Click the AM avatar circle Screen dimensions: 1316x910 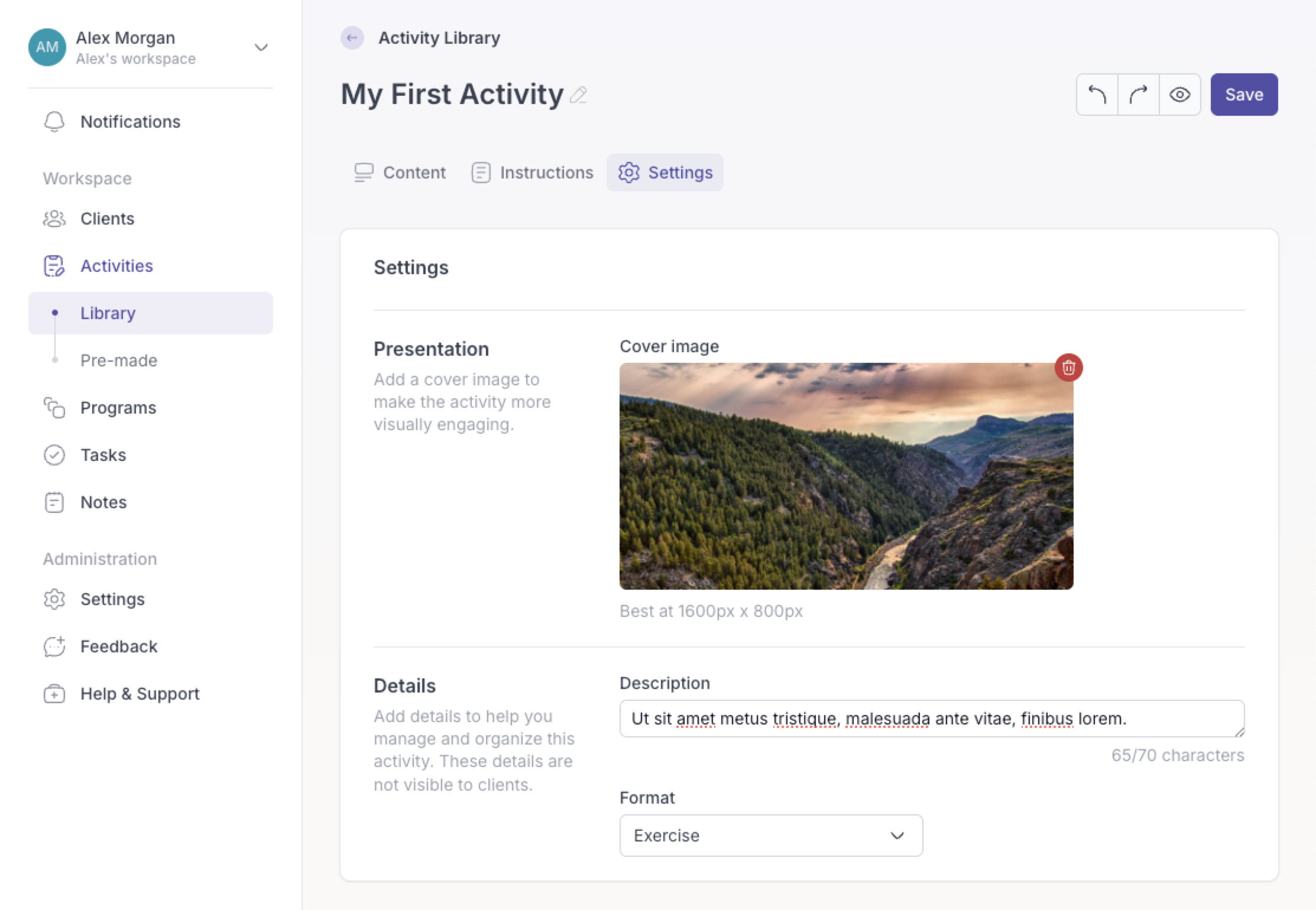(47, 47)
